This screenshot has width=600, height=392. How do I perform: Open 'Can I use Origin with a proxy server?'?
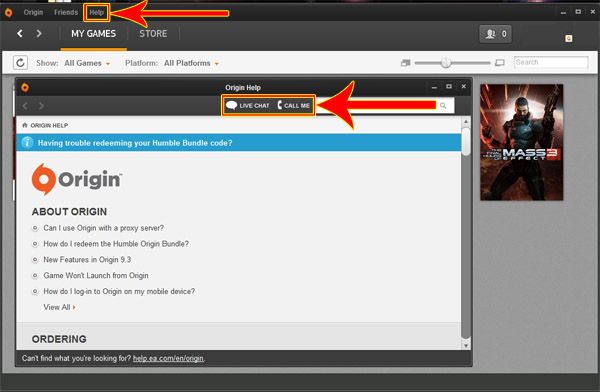103,228
